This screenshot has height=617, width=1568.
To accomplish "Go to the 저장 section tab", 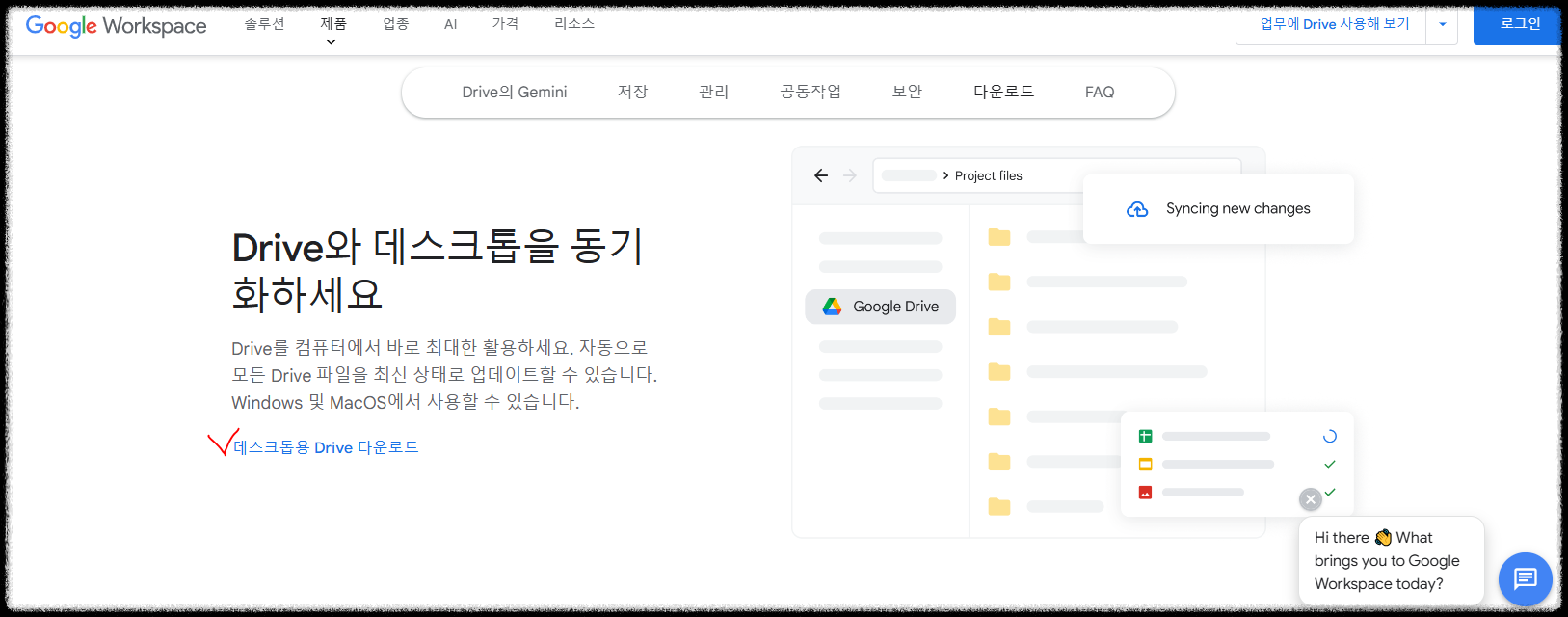I will pyautogui.click(x=632, y=92).
